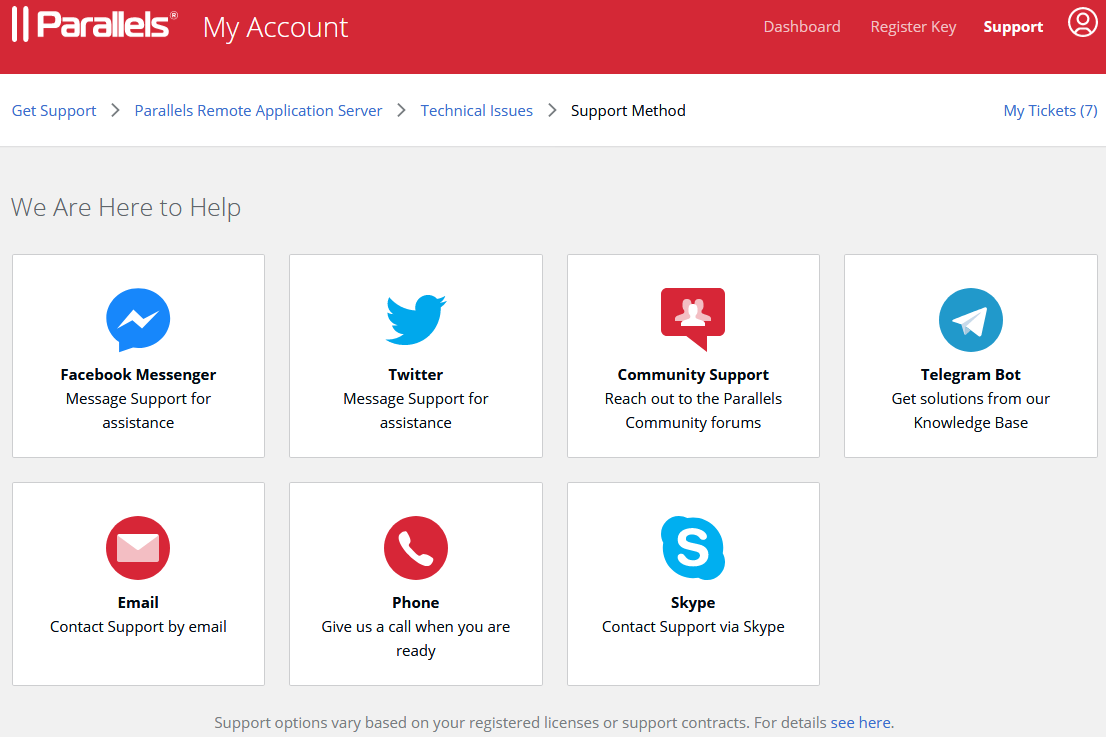
Task: Click the Telegram Bot title
Action: [x=971, y=374]
